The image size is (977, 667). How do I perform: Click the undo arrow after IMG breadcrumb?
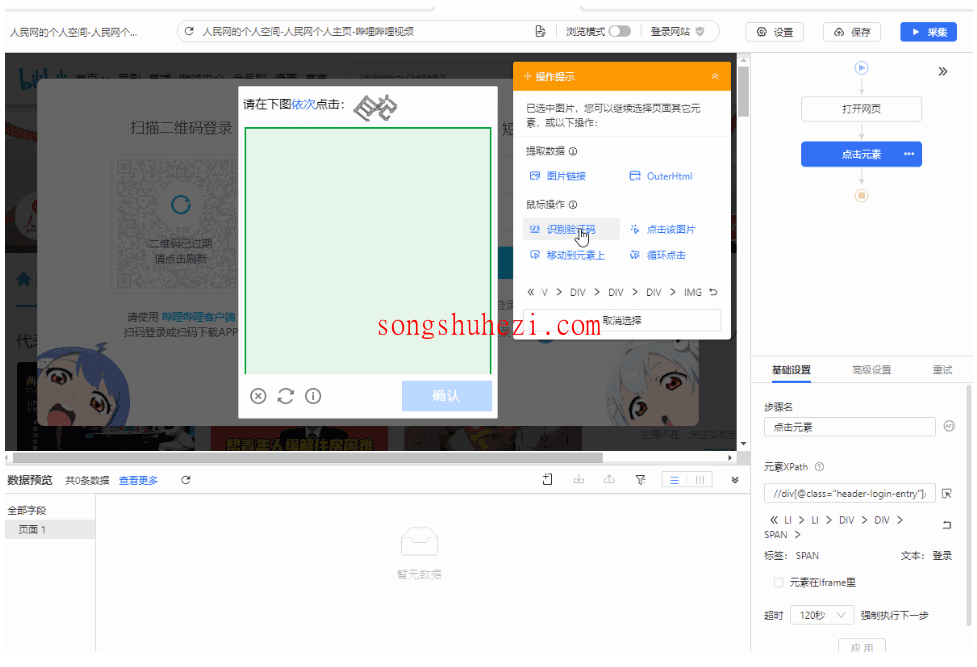tap(713, 292)
